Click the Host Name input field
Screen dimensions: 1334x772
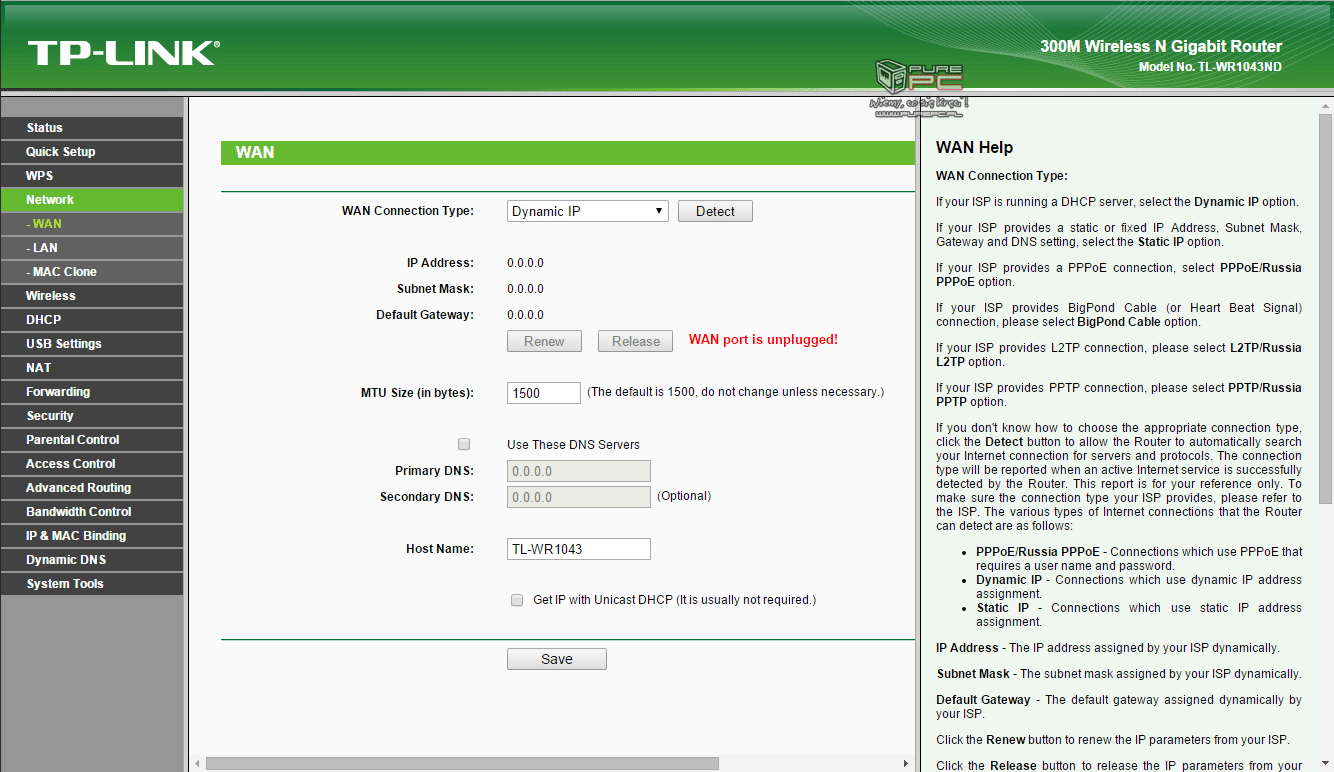(x=579, y=549)
